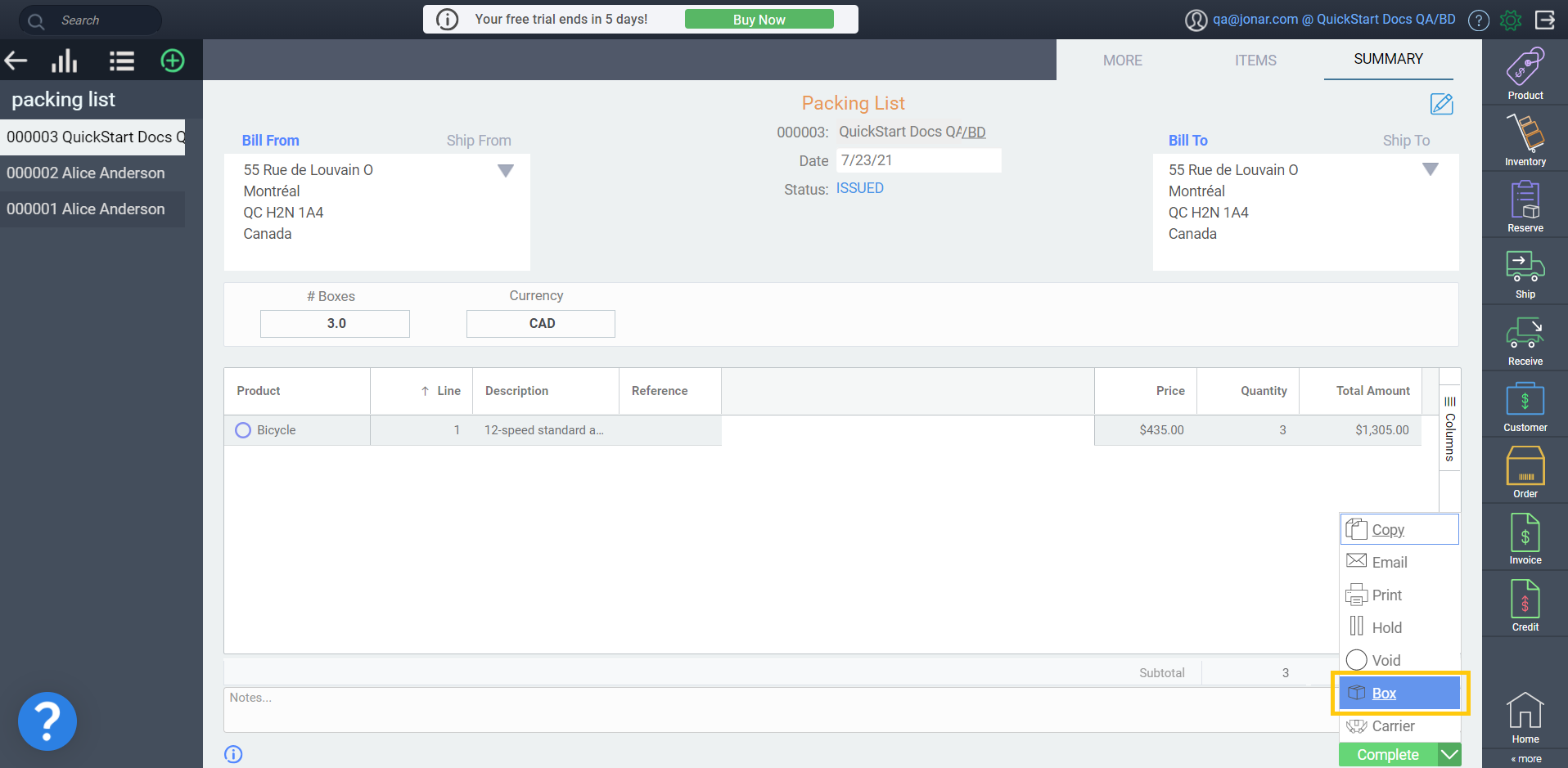Click the $435.00 price cell

1146,430
